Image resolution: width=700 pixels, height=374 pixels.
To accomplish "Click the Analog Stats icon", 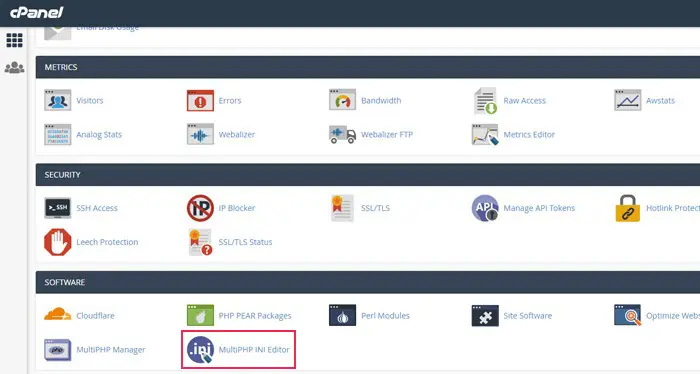I will pos(58,134).
